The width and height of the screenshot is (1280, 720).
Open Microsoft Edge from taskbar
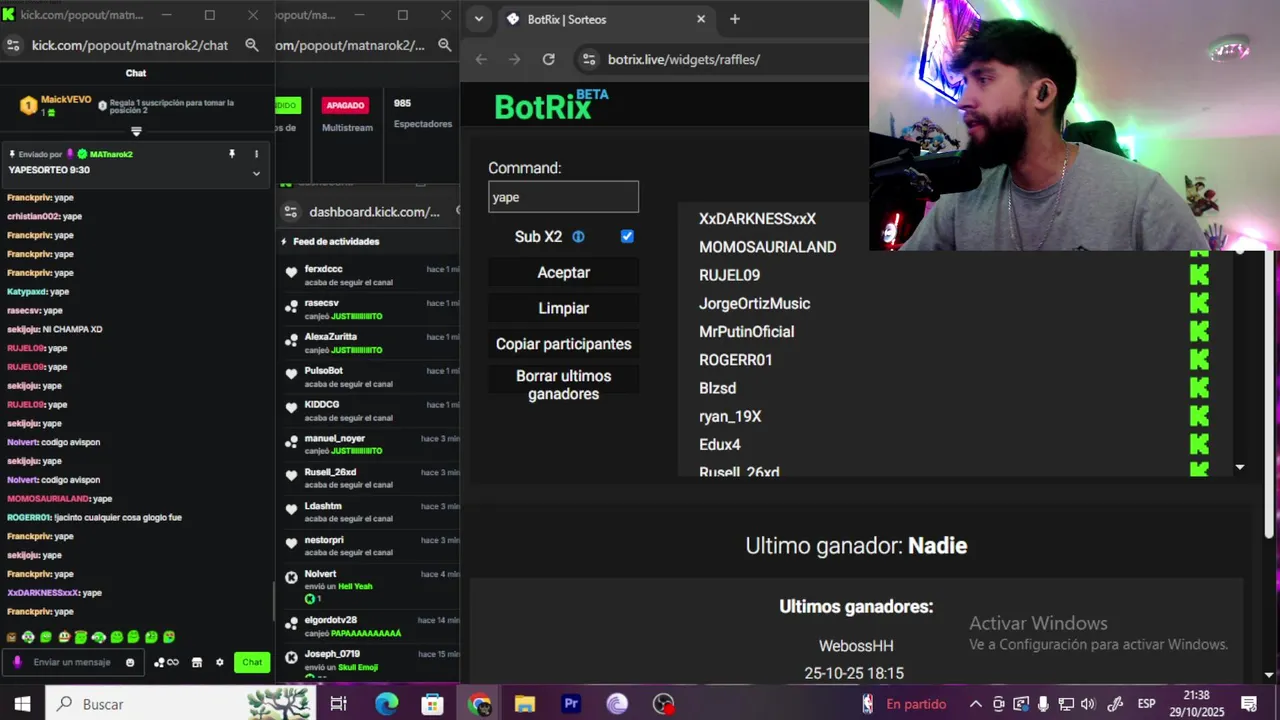click(386, 704)
